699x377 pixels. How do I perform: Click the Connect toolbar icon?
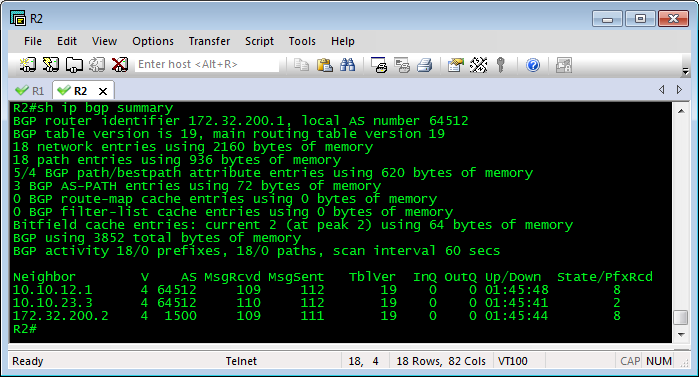[x=28, y=65]
